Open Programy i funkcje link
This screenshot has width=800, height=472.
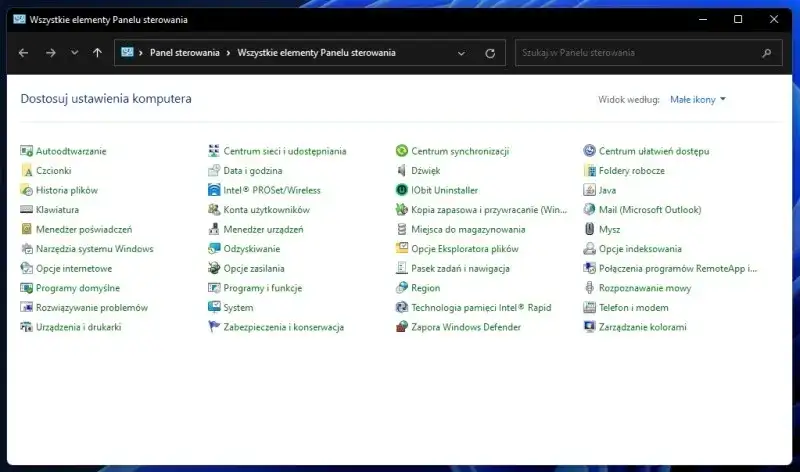pos(263,288)
